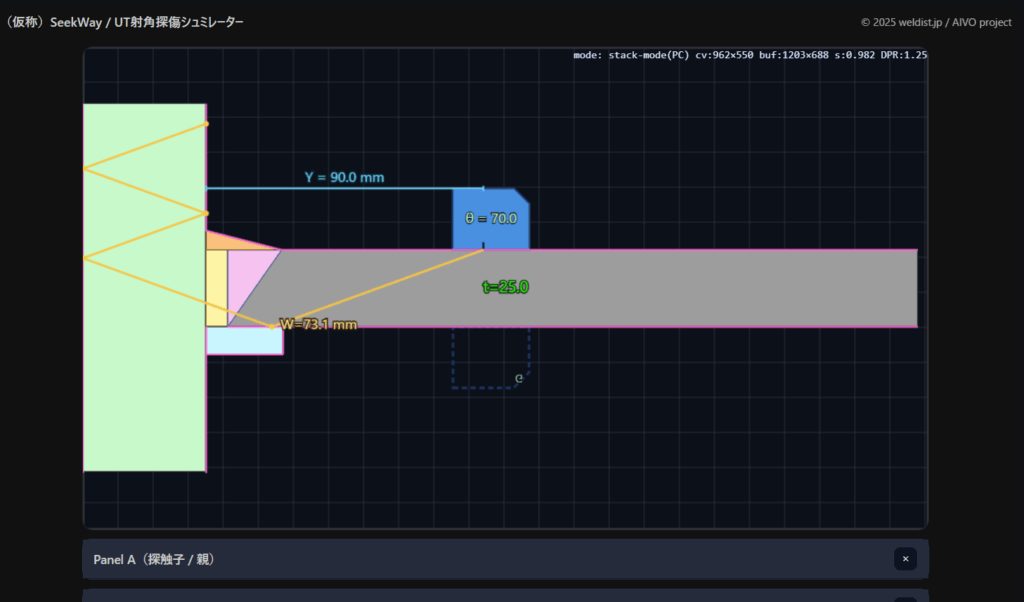Click the θ = 70.0 angle label
1024x602 pixels.
click(490, 218)
